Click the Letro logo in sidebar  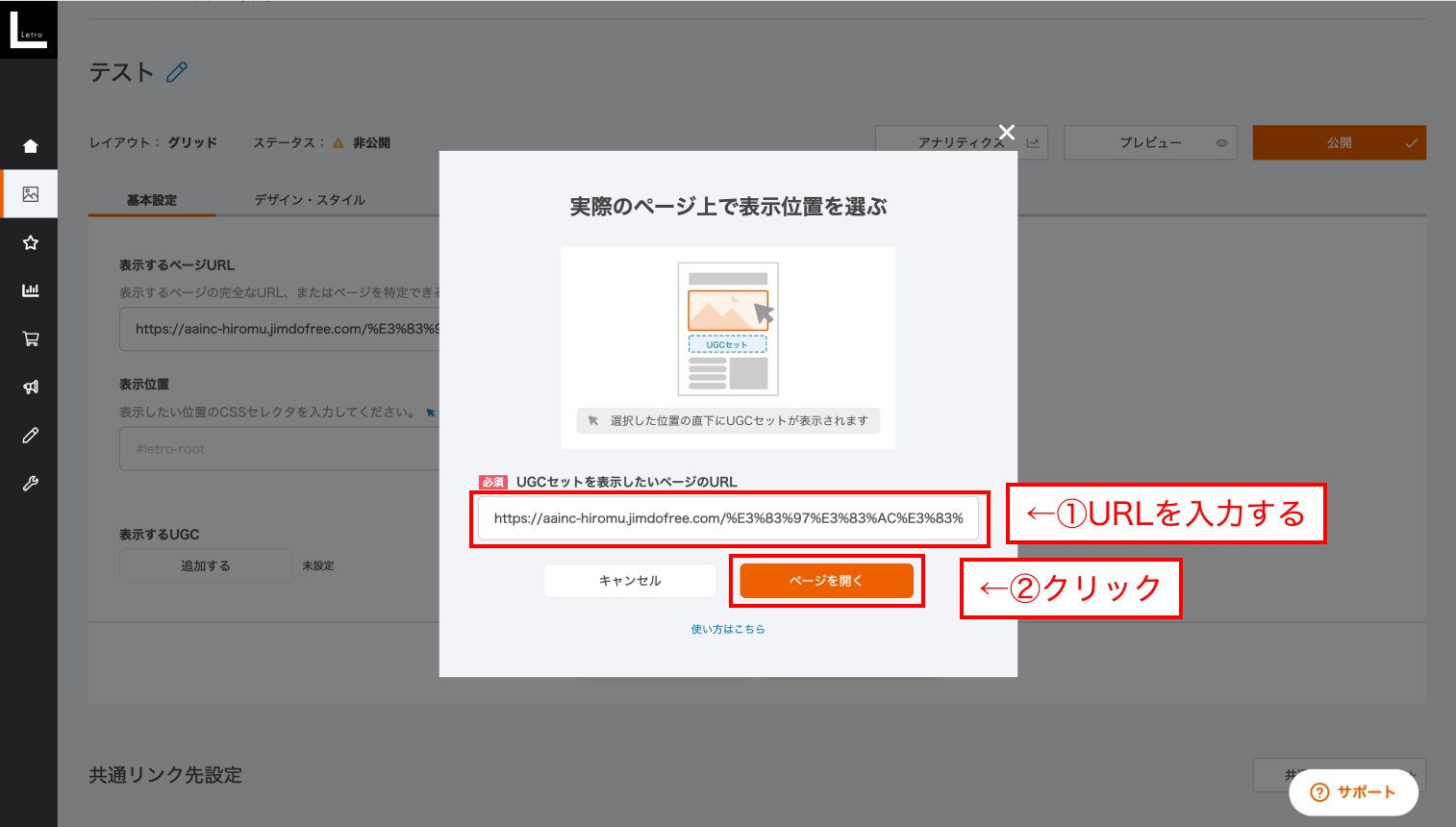coord(28,29)
